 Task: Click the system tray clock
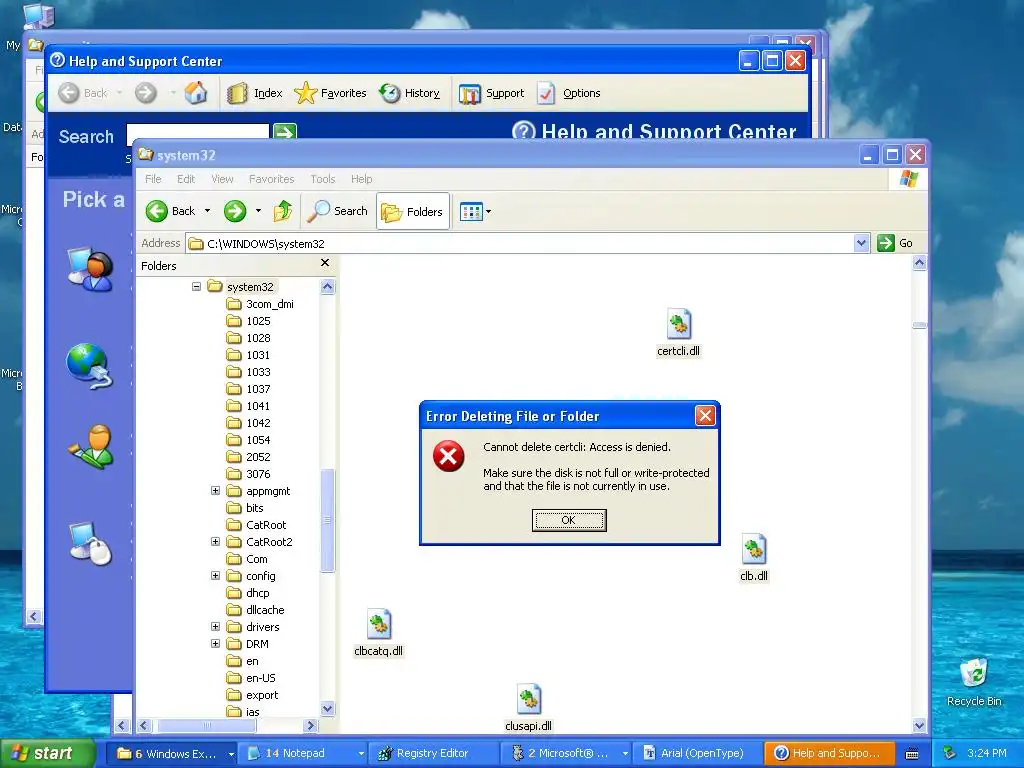[987, 753]
